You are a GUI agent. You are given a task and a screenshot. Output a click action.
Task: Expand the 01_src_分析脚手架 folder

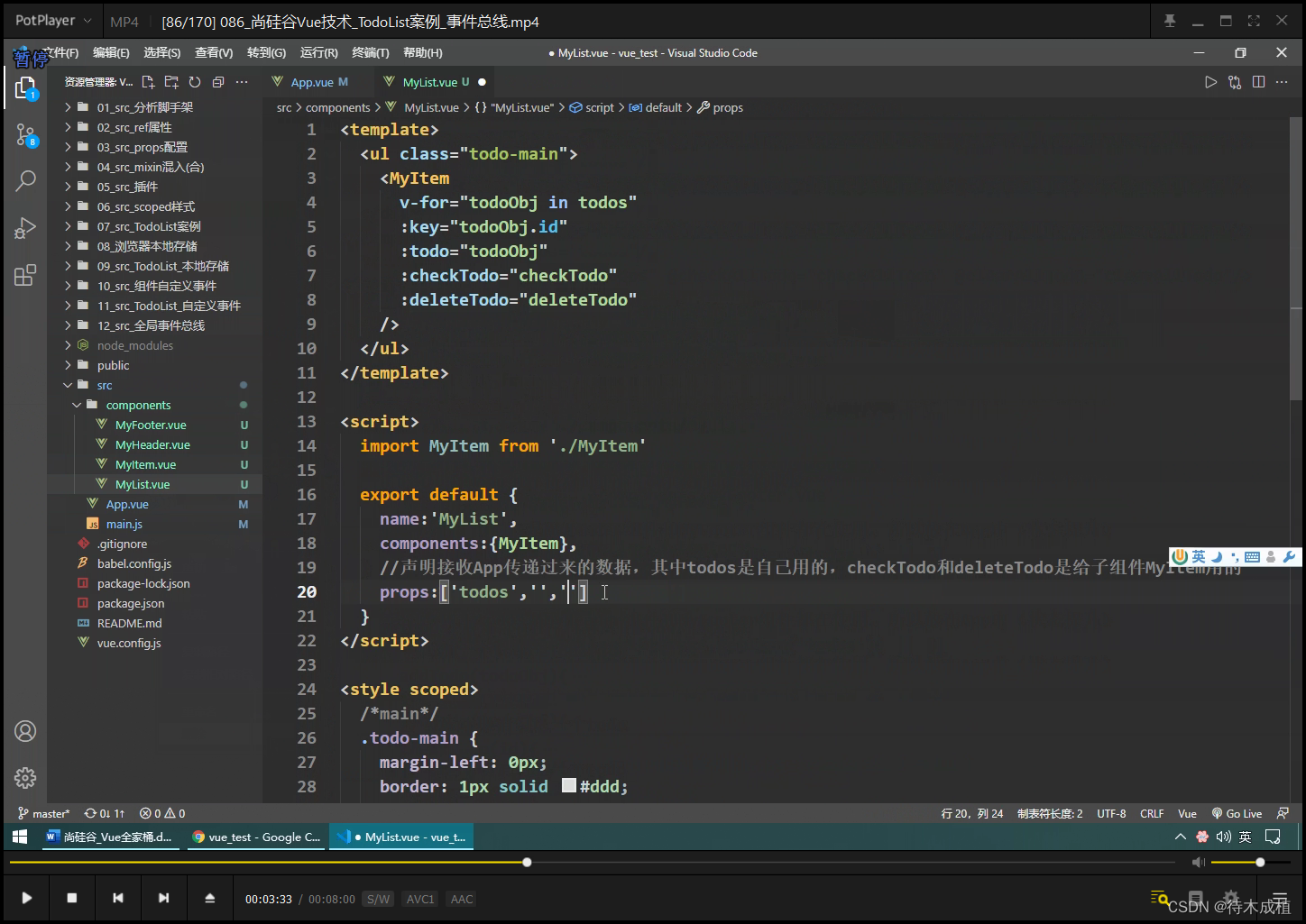[x=154, y=107]
